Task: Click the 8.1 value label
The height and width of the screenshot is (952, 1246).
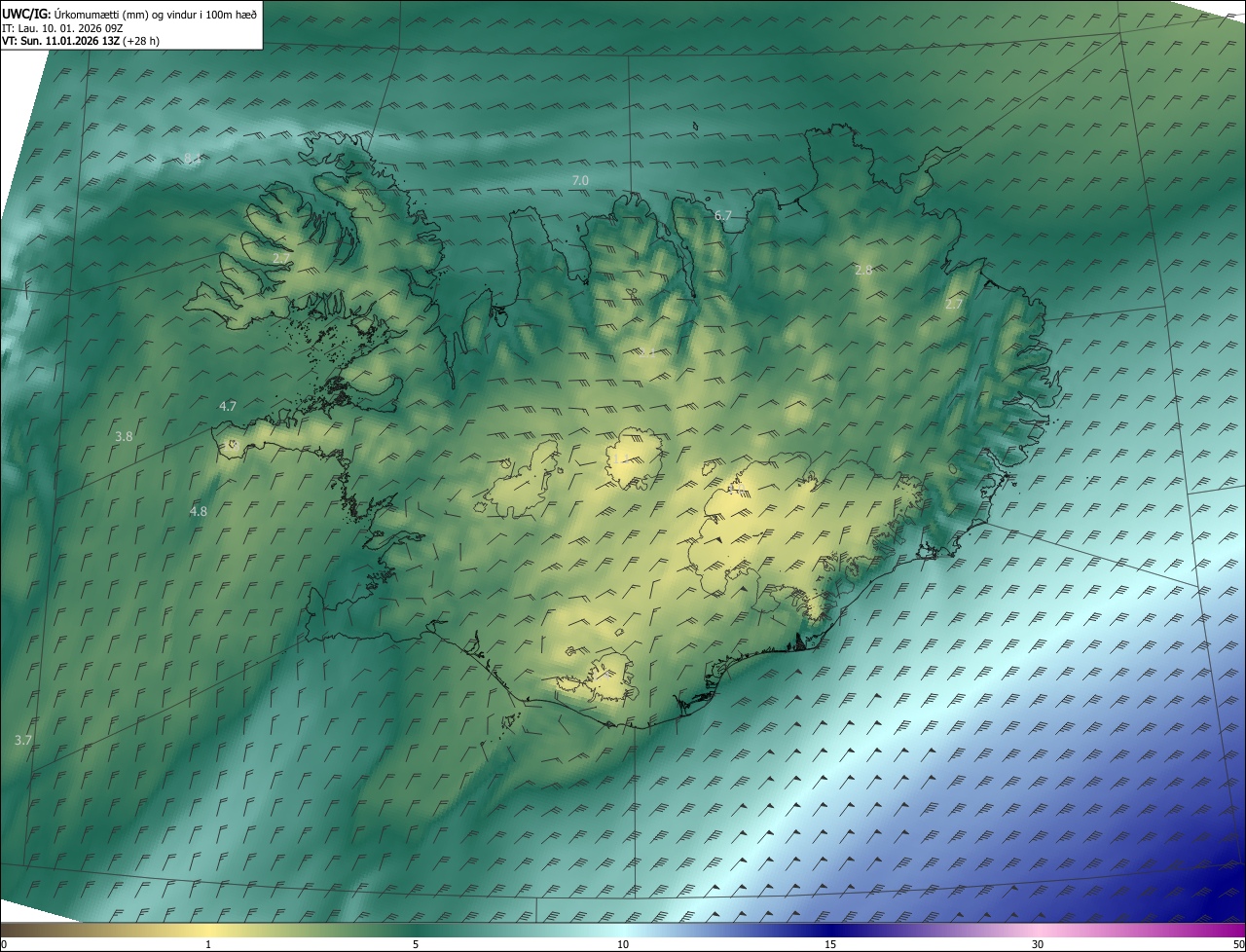Action: [193, 159]
